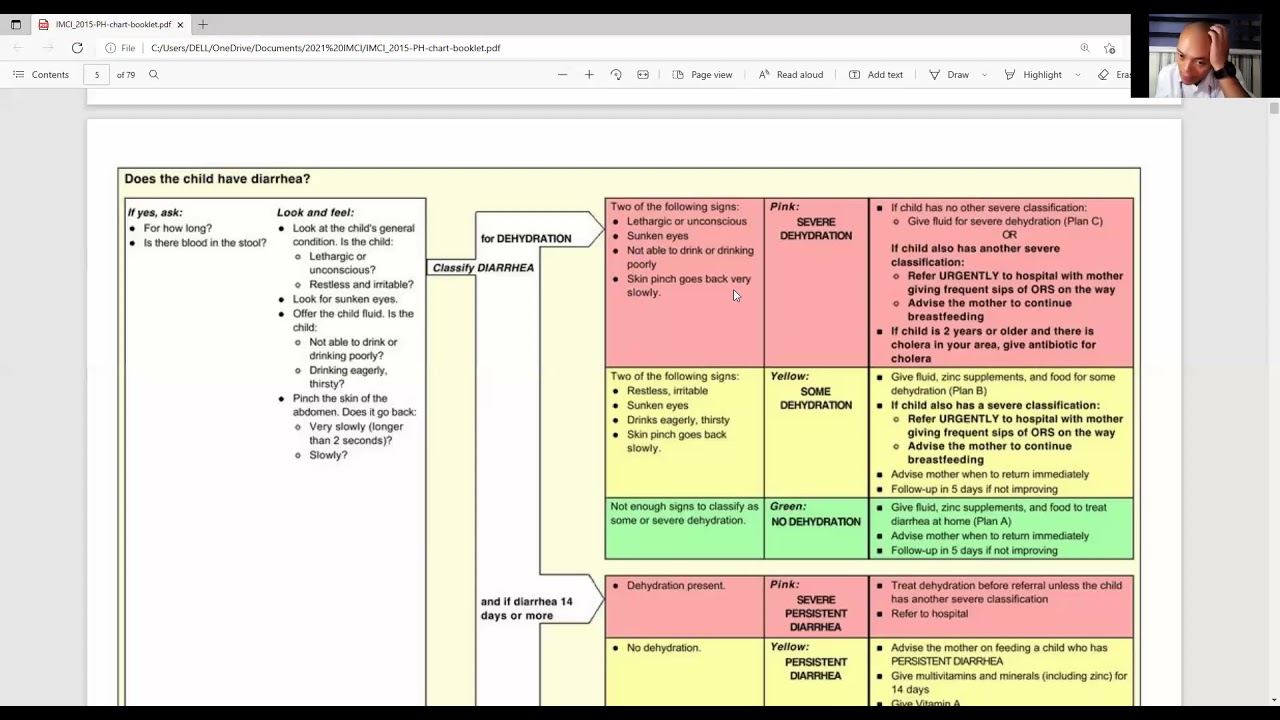This screenshot has height=720, width=1280.
Task: Click 'Refer to hospital' text
Action: click(929, 614)
